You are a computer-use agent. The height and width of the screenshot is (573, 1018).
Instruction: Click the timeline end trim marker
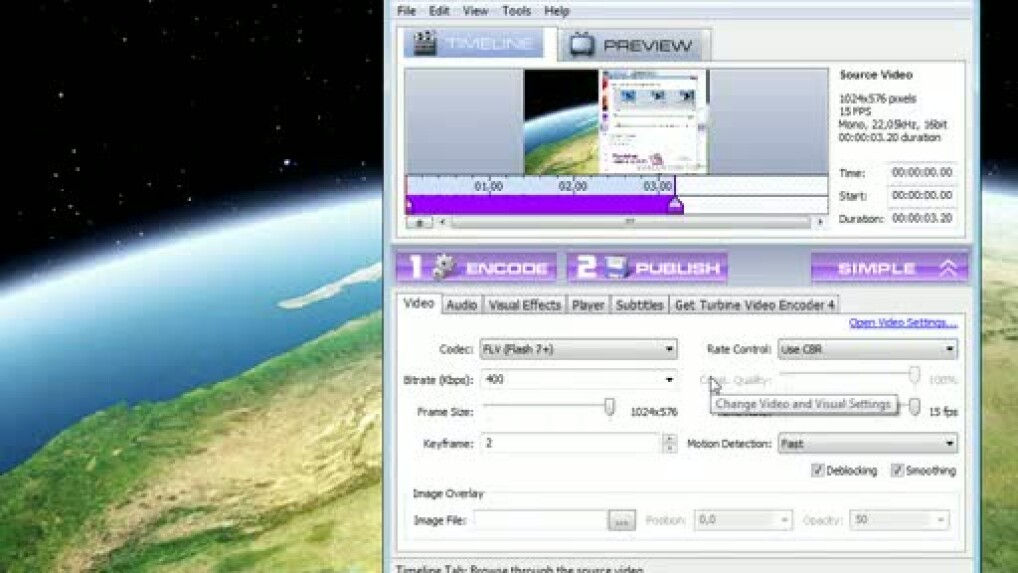click(x=675, y=205)
